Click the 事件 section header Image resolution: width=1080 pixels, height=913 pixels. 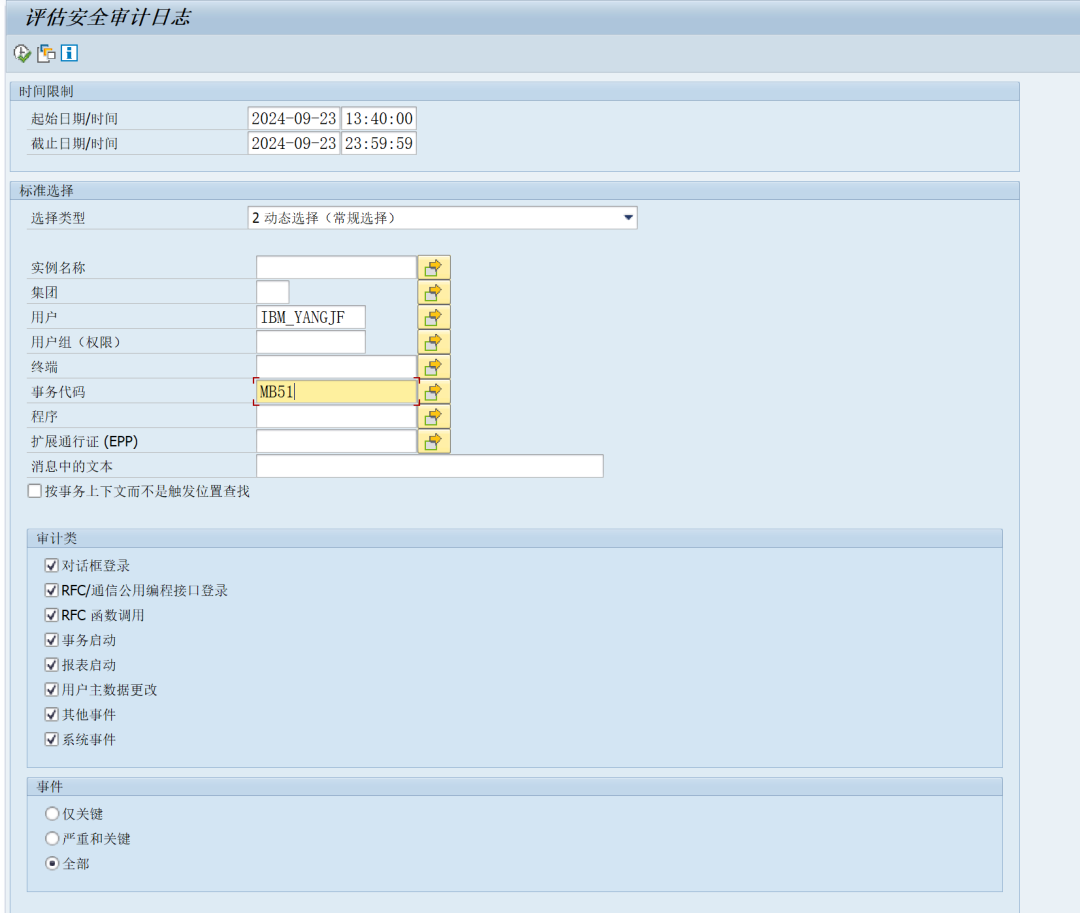tap(50, 786)
